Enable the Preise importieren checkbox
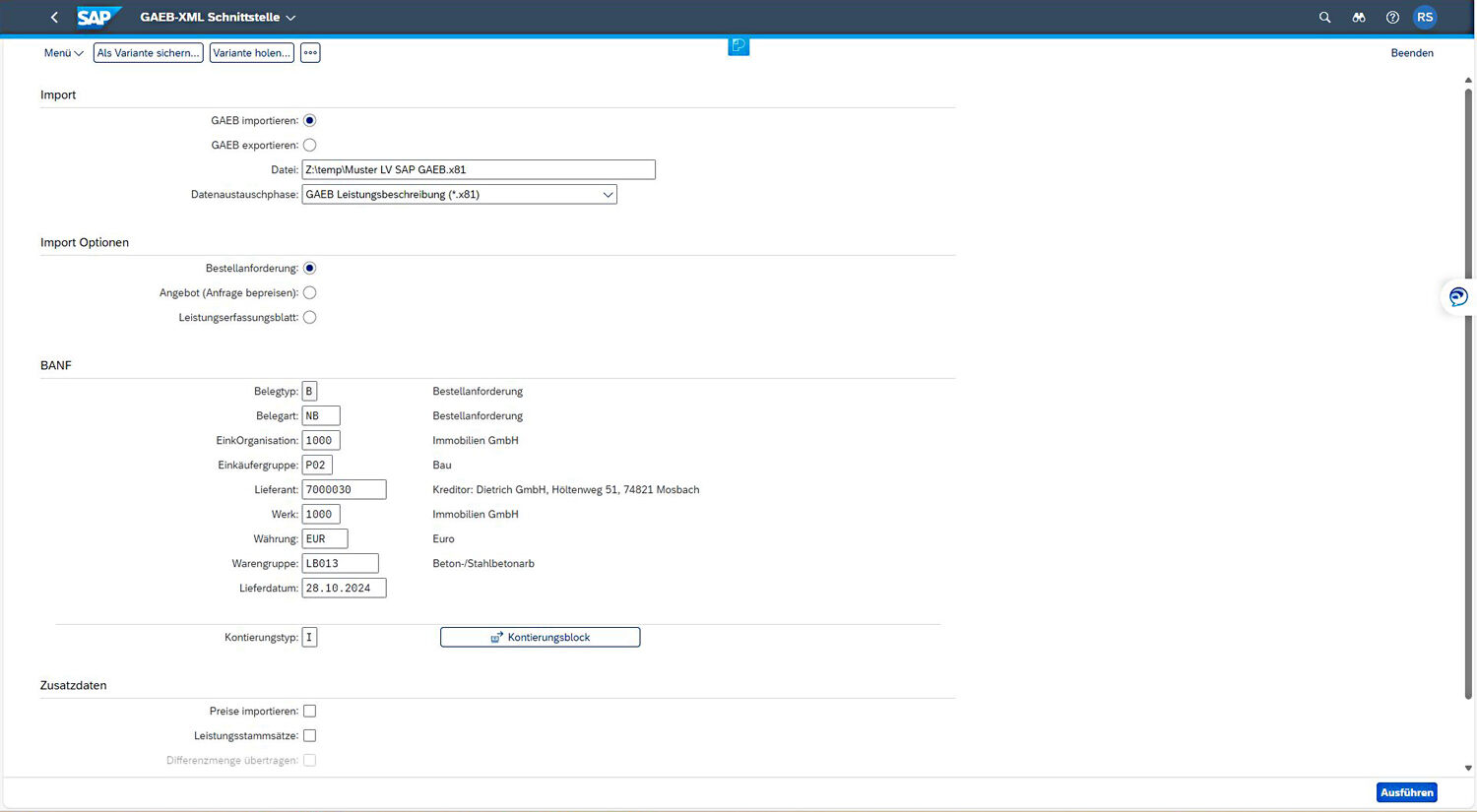1477x812 pixels. click(x=310, y=711)
